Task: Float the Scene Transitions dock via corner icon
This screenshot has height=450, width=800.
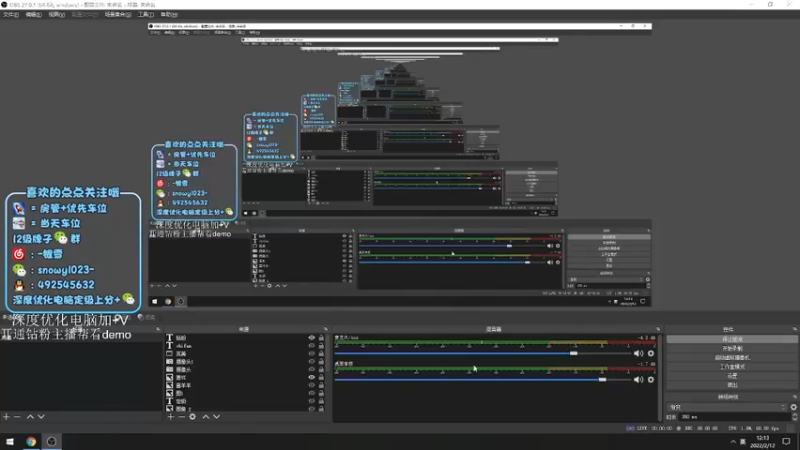Action: pos(795,396)
